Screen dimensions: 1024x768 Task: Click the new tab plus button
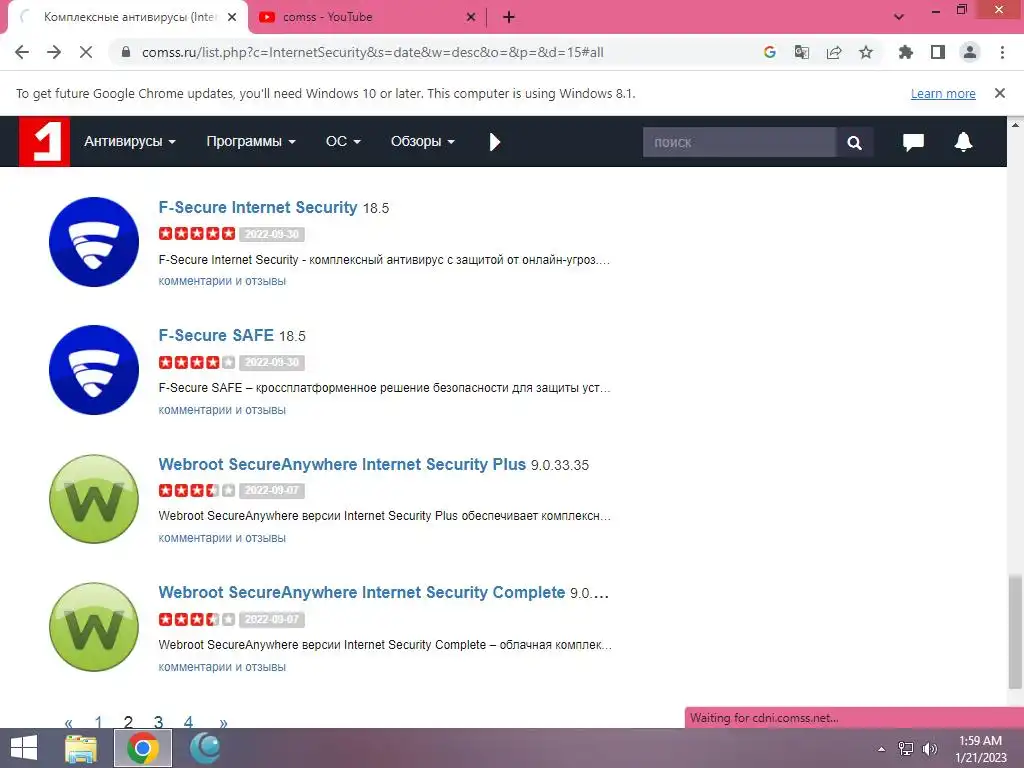click(509, 18)
